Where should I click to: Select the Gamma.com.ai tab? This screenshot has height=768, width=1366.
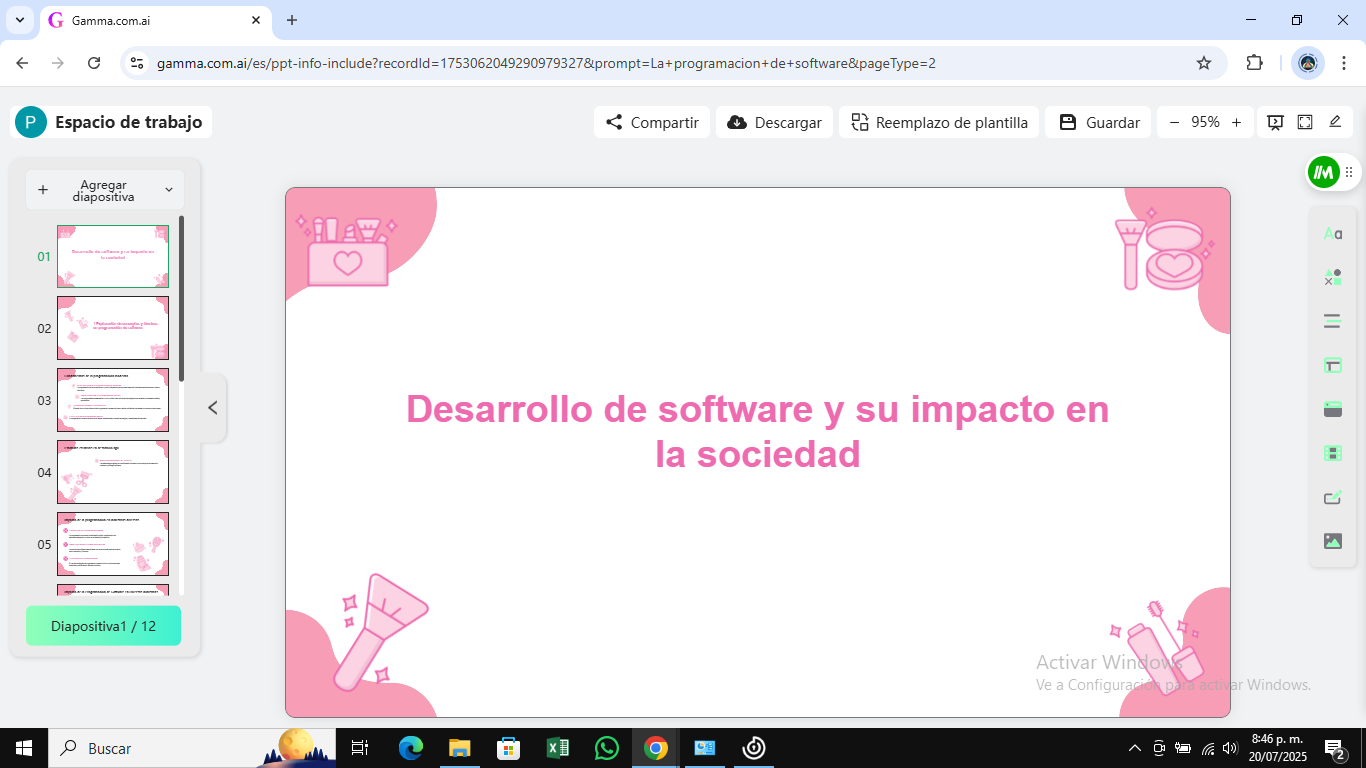coord(154,20)
